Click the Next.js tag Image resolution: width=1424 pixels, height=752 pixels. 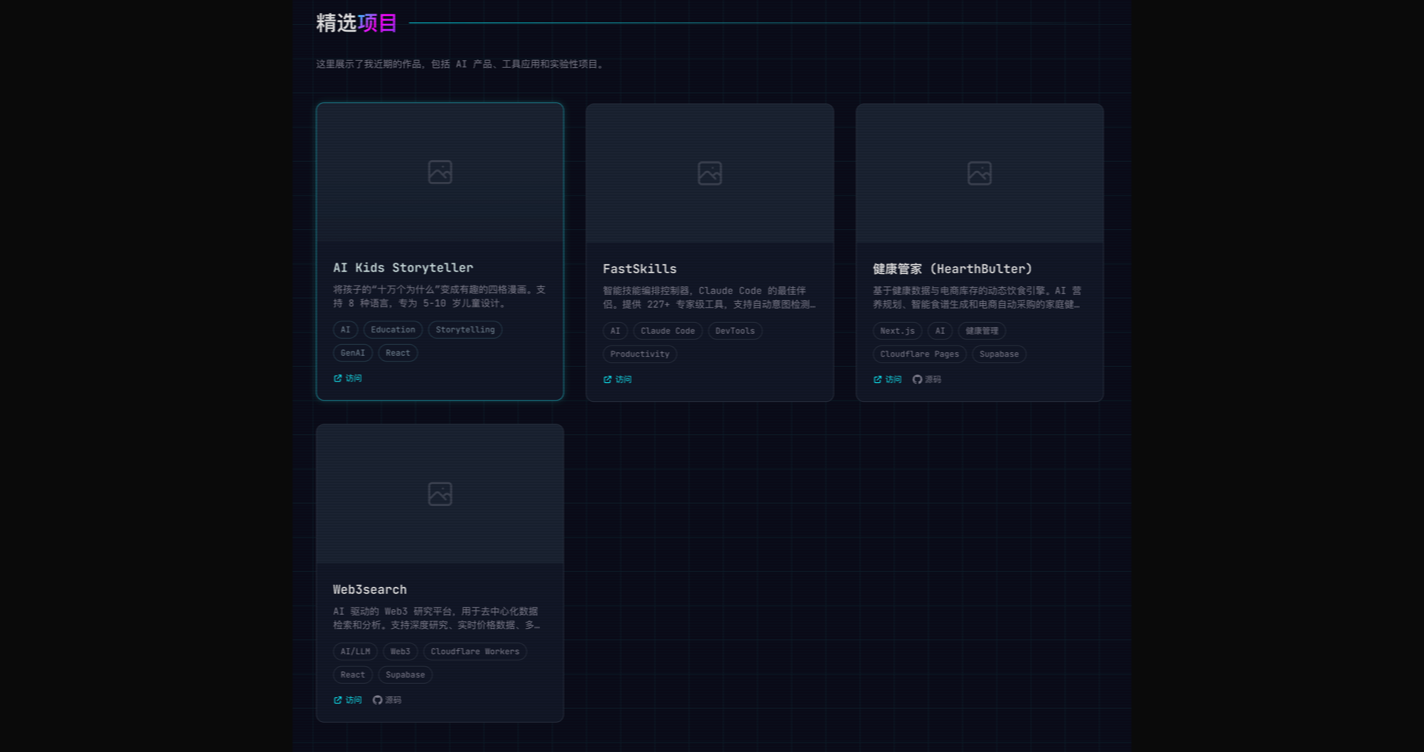pyautogui.click(x=897, y=331)
